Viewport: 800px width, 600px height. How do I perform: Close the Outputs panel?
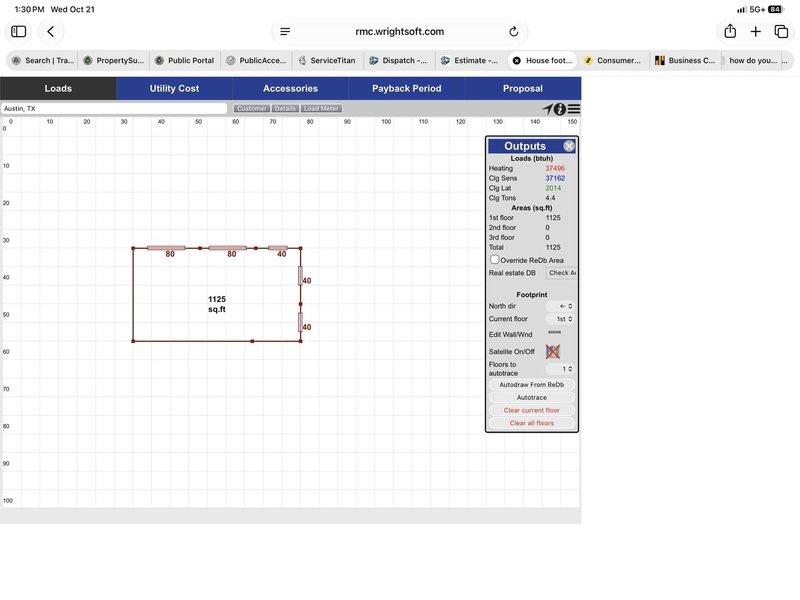pyautogui.click(x=569, y=146)
